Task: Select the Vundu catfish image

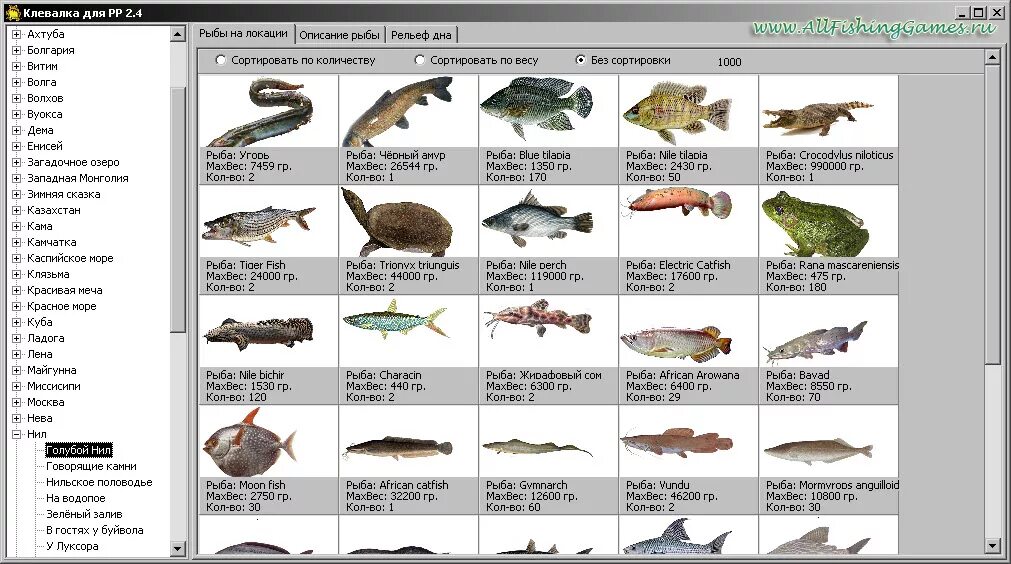Action: [688, 442]
